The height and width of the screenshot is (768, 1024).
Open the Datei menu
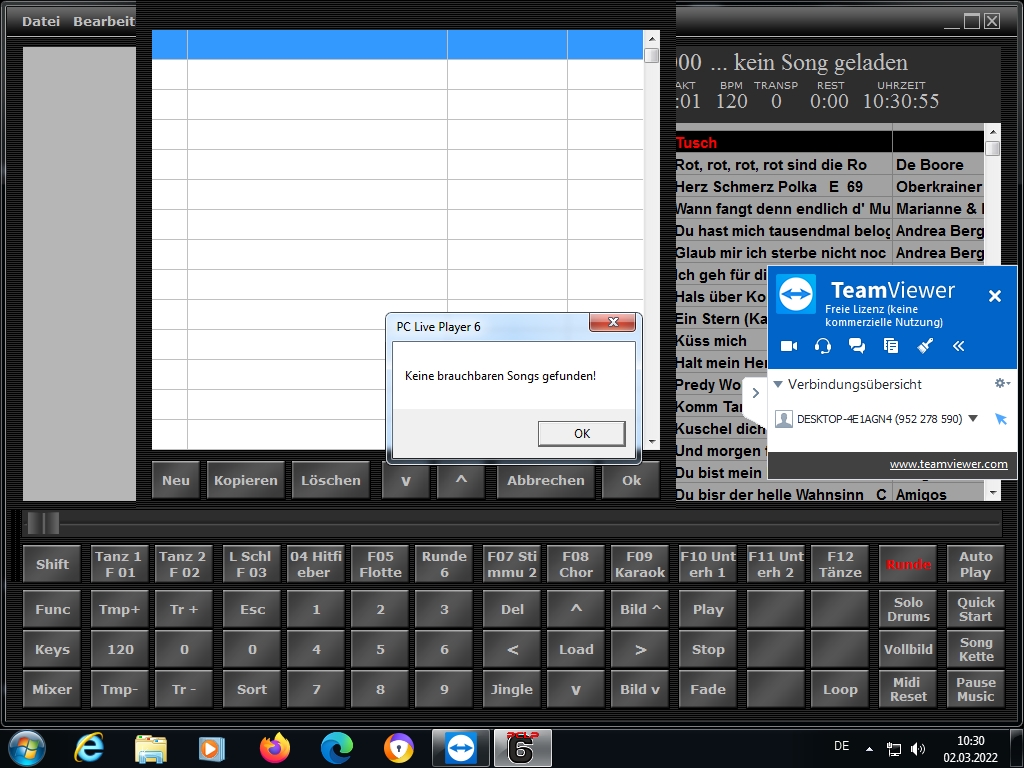pos(41,21)
